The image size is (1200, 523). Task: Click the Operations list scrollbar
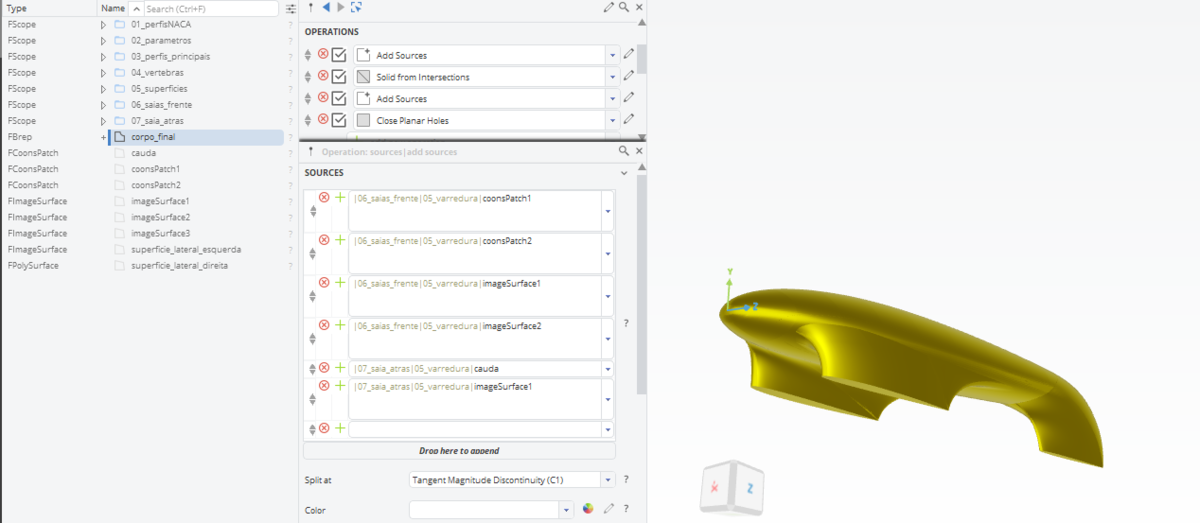tap(642, 60)
